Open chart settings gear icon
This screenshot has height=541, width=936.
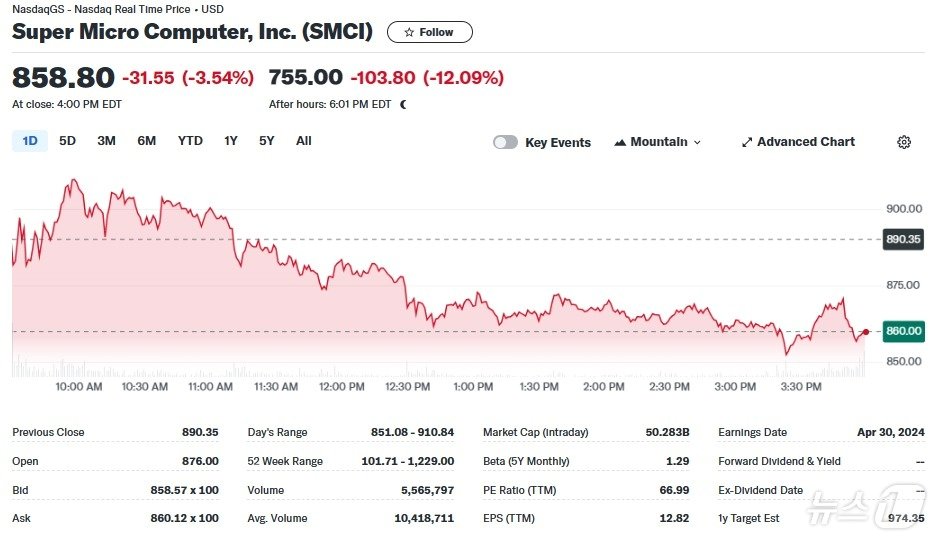pos(904,142)
